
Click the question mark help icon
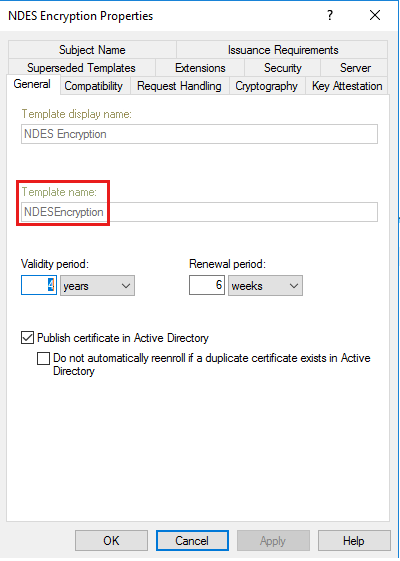pyautogui.click(x=330, y=15)
